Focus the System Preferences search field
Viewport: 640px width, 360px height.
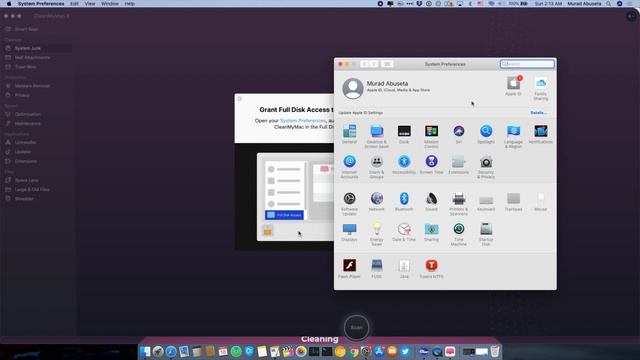click(527, 64)
